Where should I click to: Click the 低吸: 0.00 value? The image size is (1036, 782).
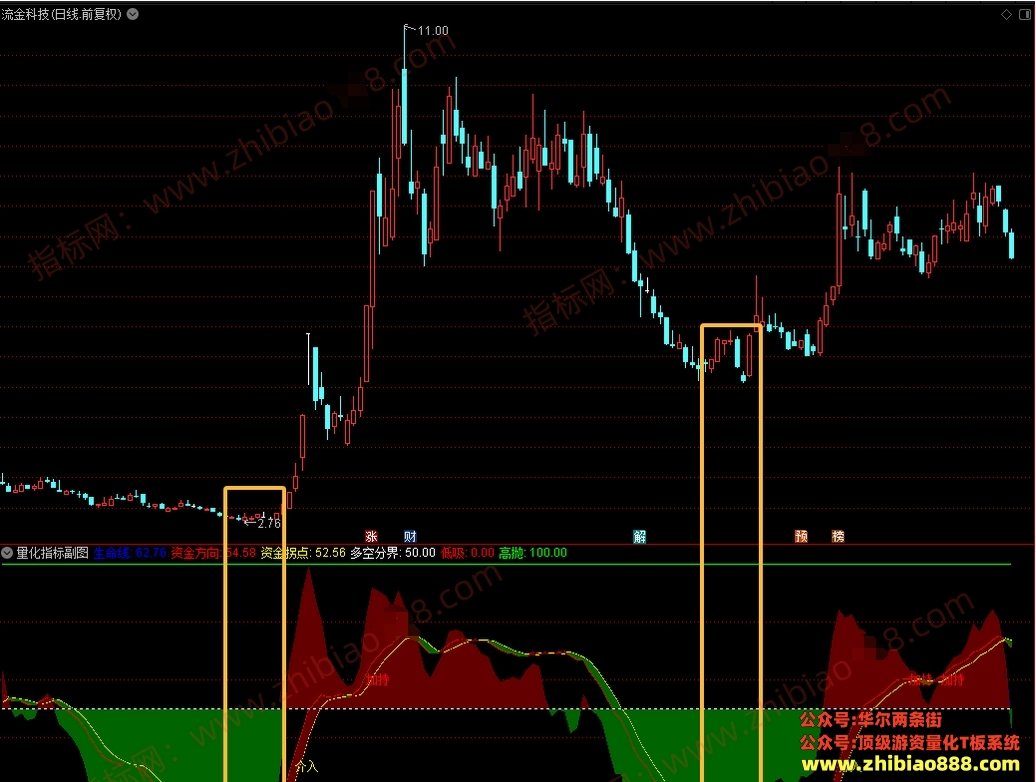pos(467,553)
